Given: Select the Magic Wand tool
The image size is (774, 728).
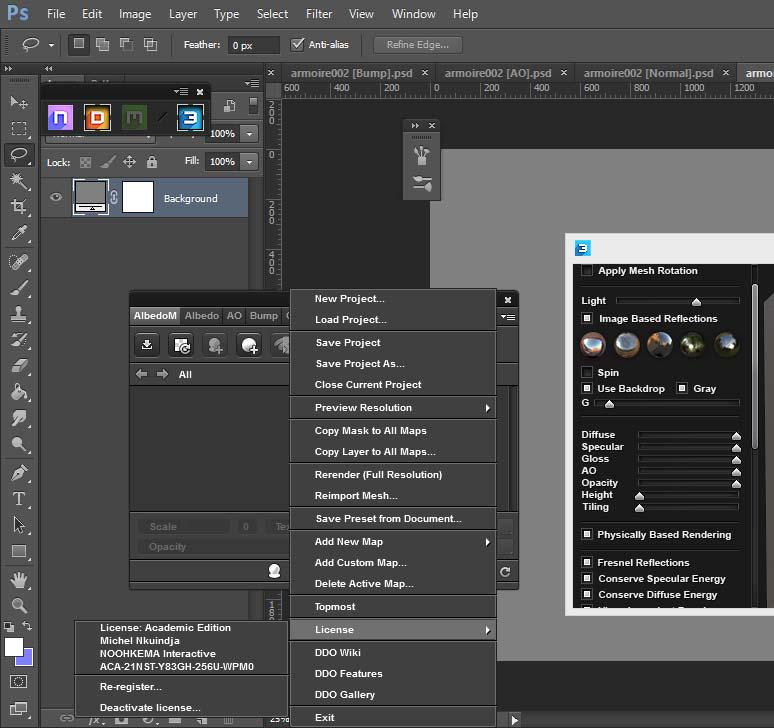Looking at the screenshot, I should tap(19, 181).
